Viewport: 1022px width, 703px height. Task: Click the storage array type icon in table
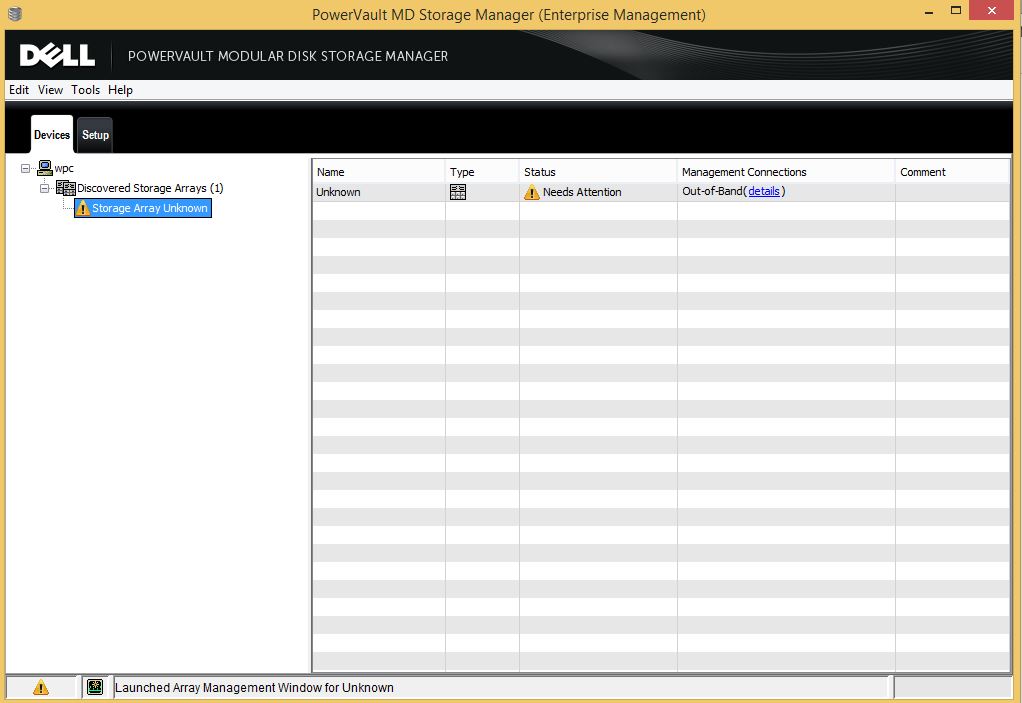458,192
